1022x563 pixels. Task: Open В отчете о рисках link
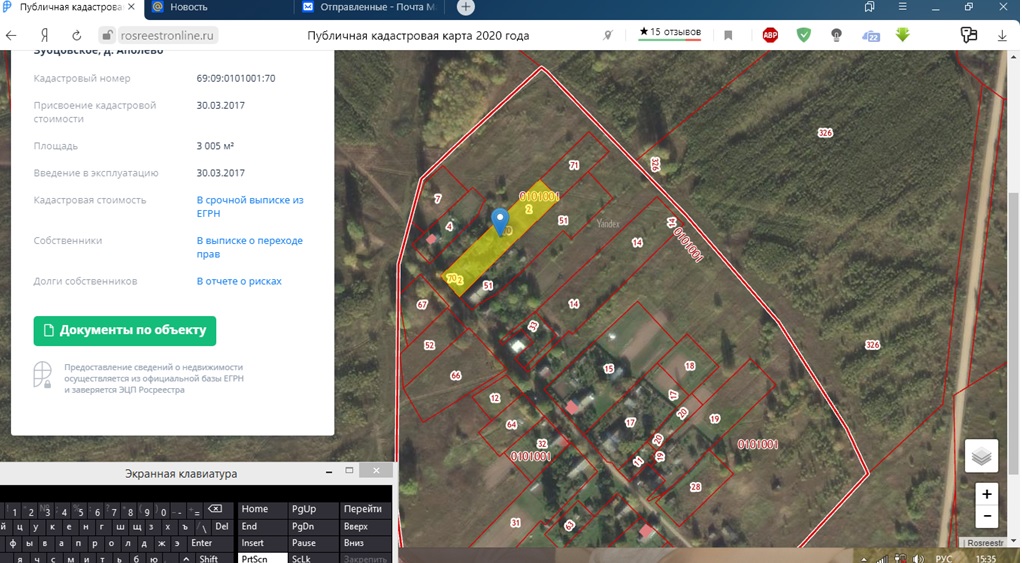coord(239,282)
